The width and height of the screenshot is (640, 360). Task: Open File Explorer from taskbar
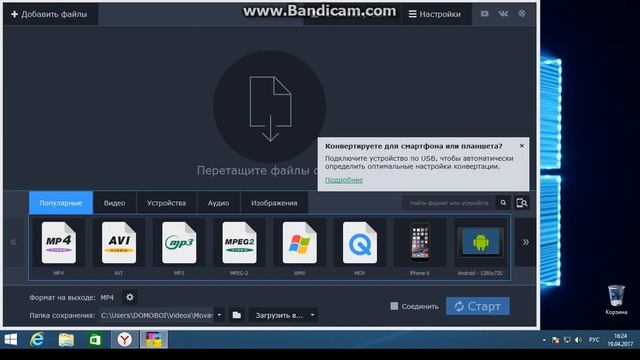click(x=66, y=339)
